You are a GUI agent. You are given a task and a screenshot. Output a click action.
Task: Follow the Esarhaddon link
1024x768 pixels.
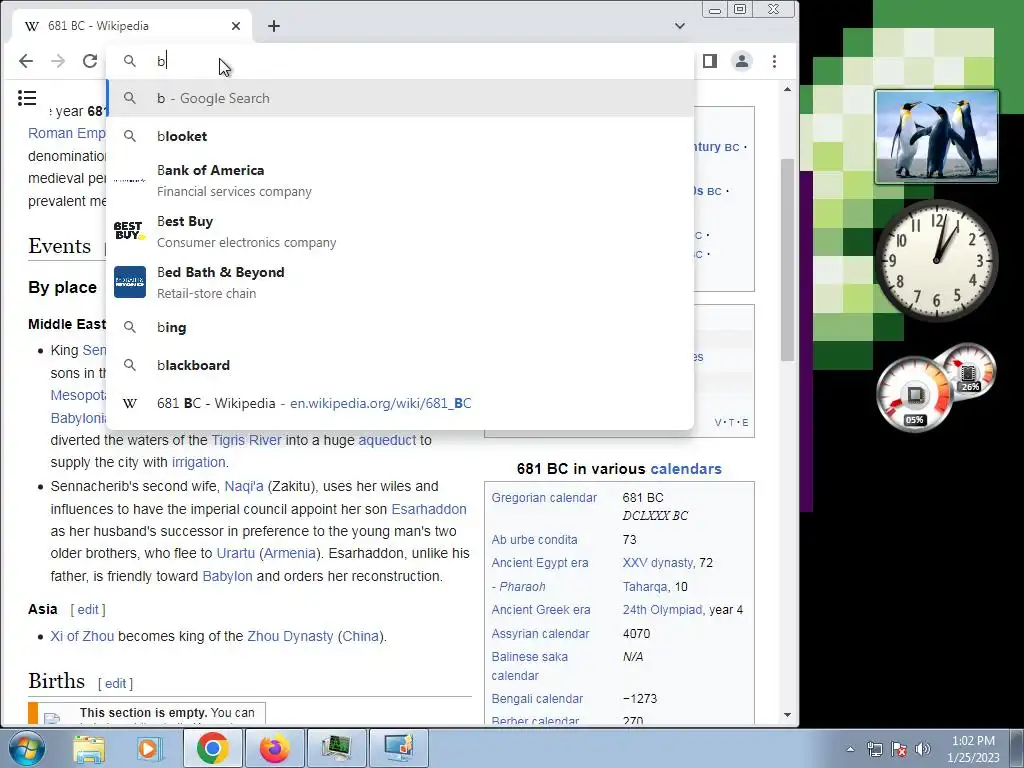click(428, 509)
